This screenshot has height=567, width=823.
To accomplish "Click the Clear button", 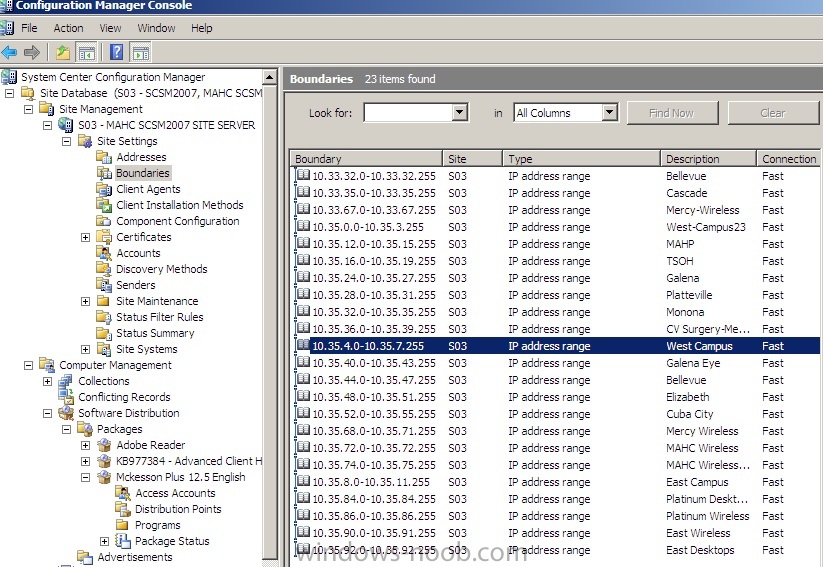I will click(x=773, y=113).
